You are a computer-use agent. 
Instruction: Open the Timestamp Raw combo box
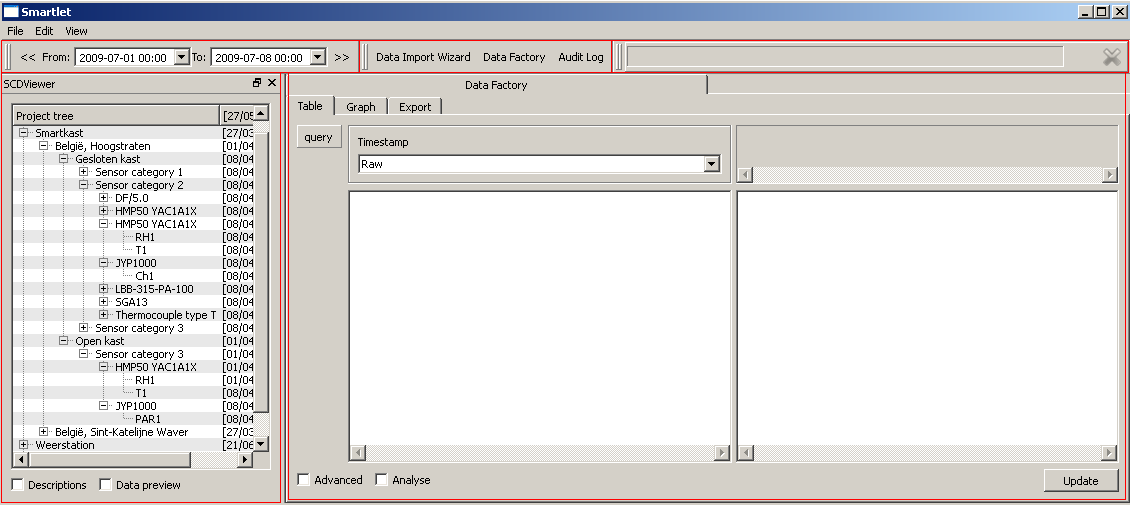pyautogui.click(x=539, y=164)
